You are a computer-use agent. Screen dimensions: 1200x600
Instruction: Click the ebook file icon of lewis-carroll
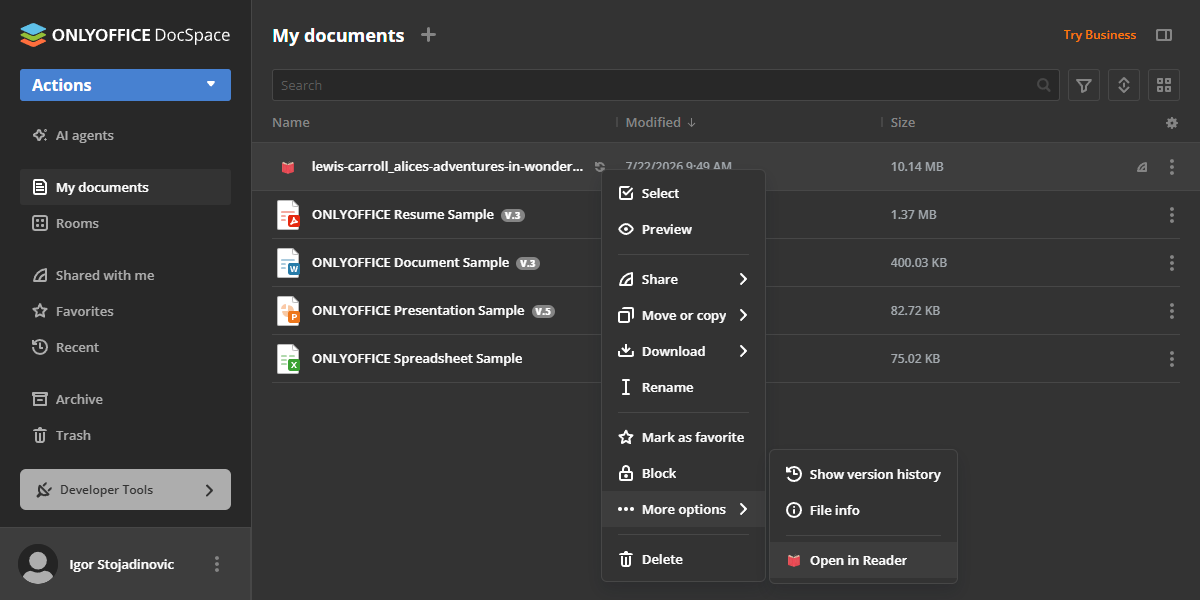pyautogui.click(x=288, y=167)
